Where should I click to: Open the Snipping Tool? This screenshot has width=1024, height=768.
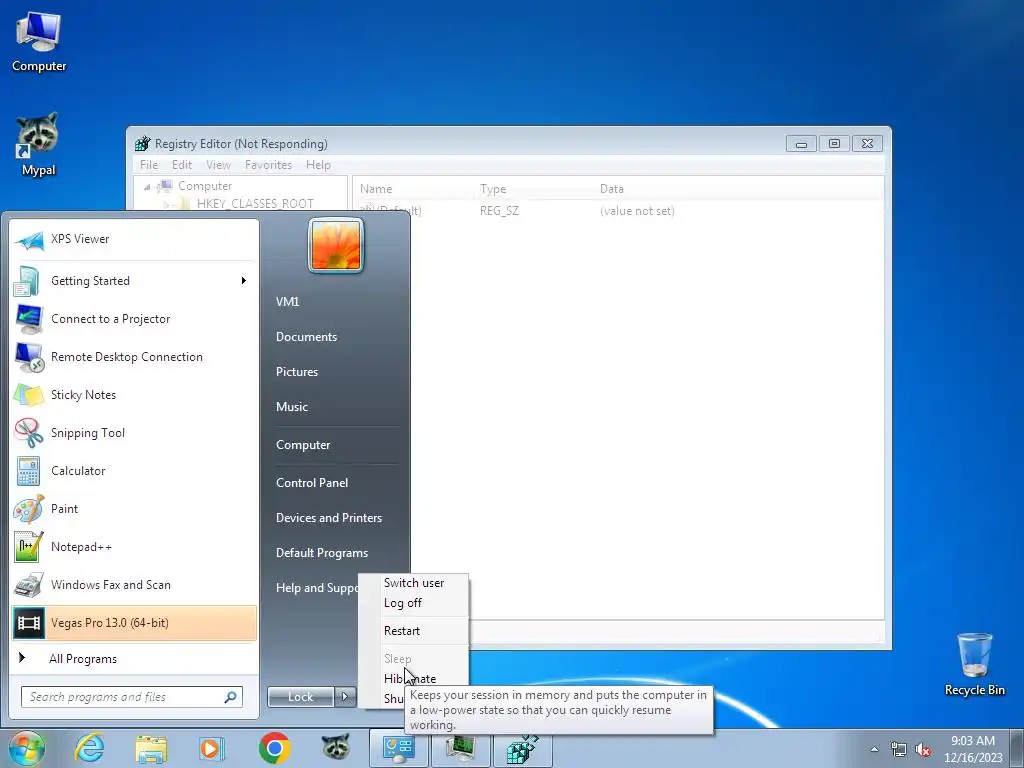click(133, 432)
